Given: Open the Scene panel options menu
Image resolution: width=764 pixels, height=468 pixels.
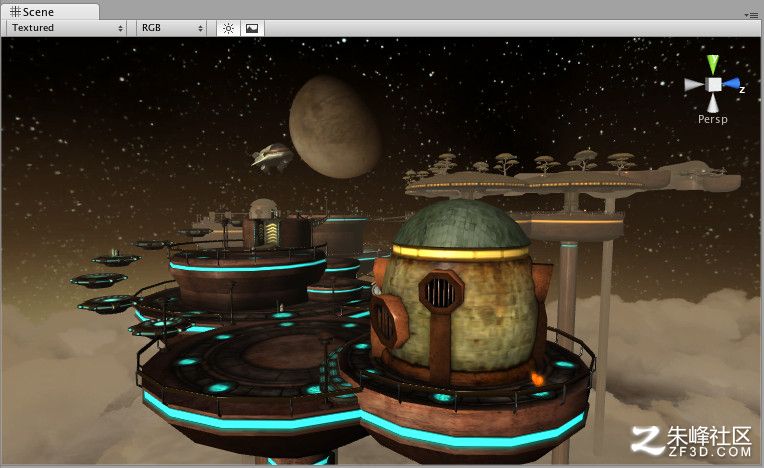Looking at the screenshot, I should pyautogui.click(x=751, y=15).
